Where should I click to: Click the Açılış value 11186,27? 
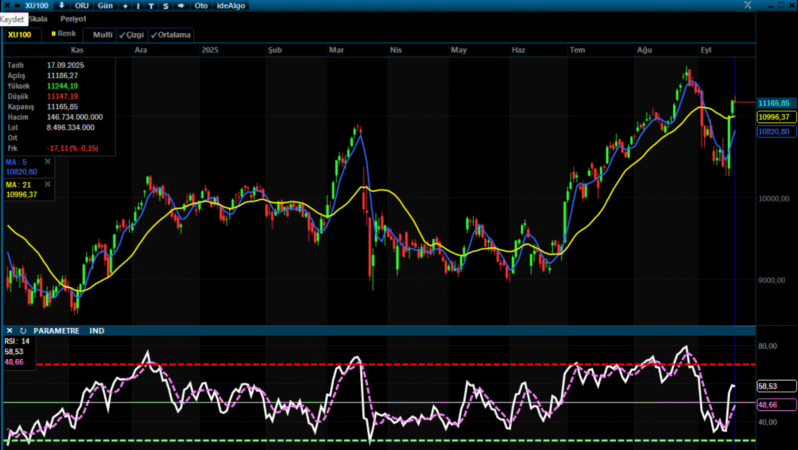click(63, 75)
